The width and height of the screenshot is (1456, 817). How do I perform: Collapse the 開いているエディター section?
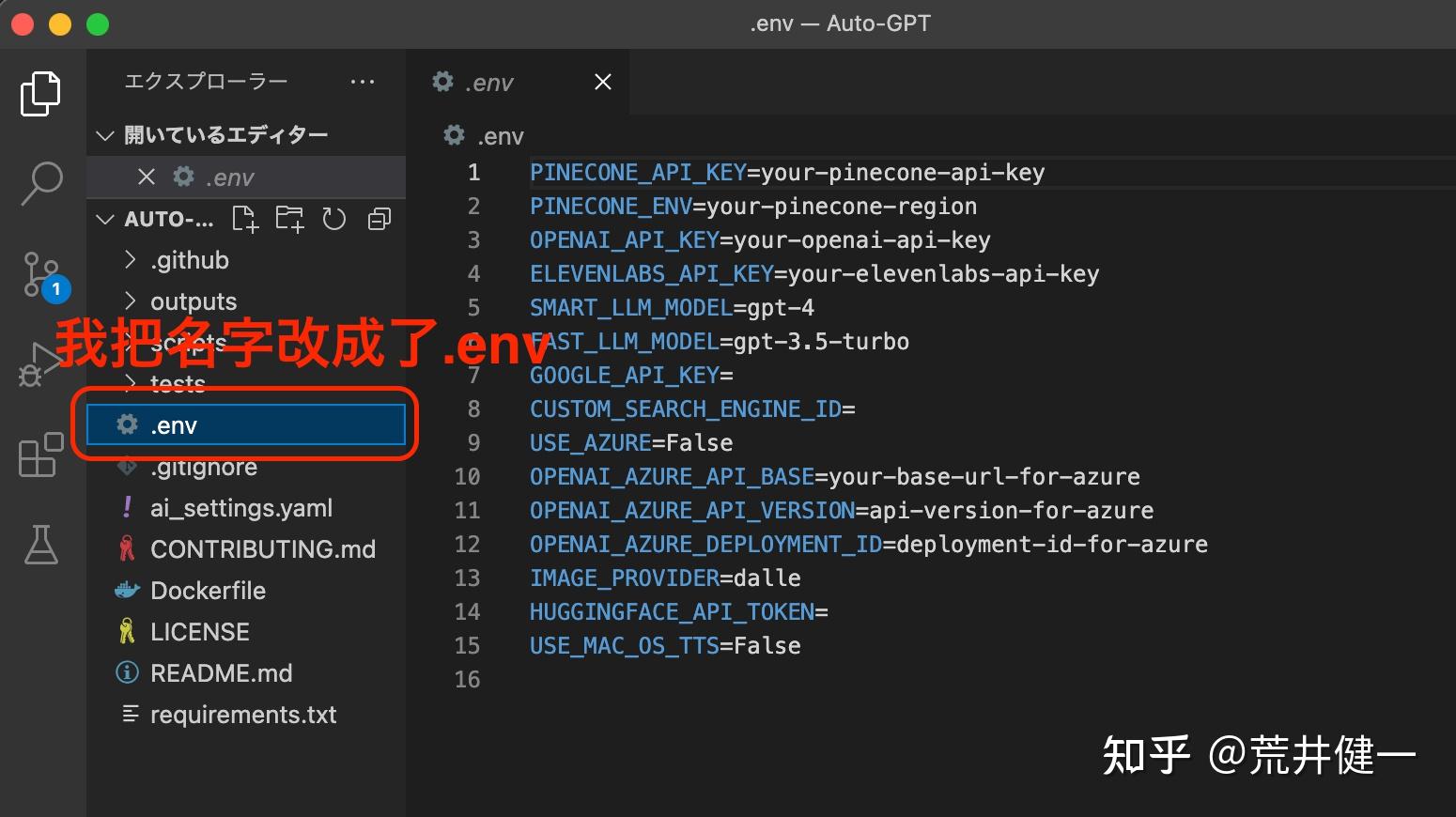click(x=105, y=134)
